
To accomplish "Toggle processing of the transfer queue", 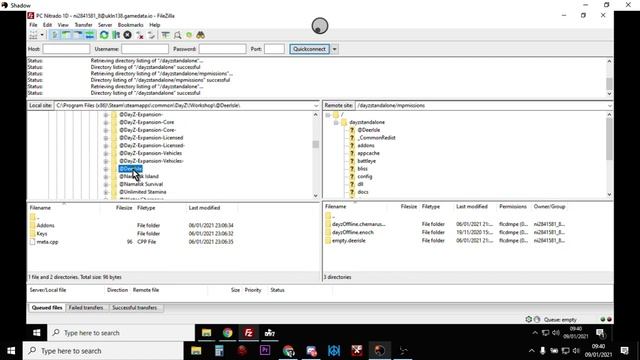I will (x=116, y=35).
